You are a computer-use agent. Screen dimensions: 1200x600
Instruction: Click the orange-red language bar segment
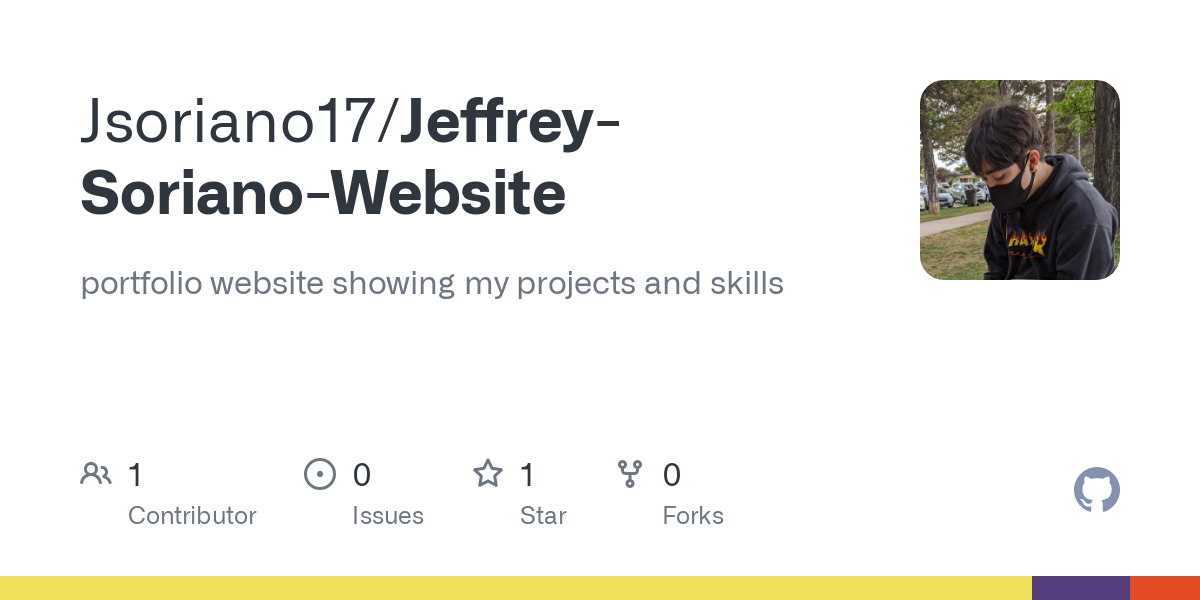pos(1165,588)
